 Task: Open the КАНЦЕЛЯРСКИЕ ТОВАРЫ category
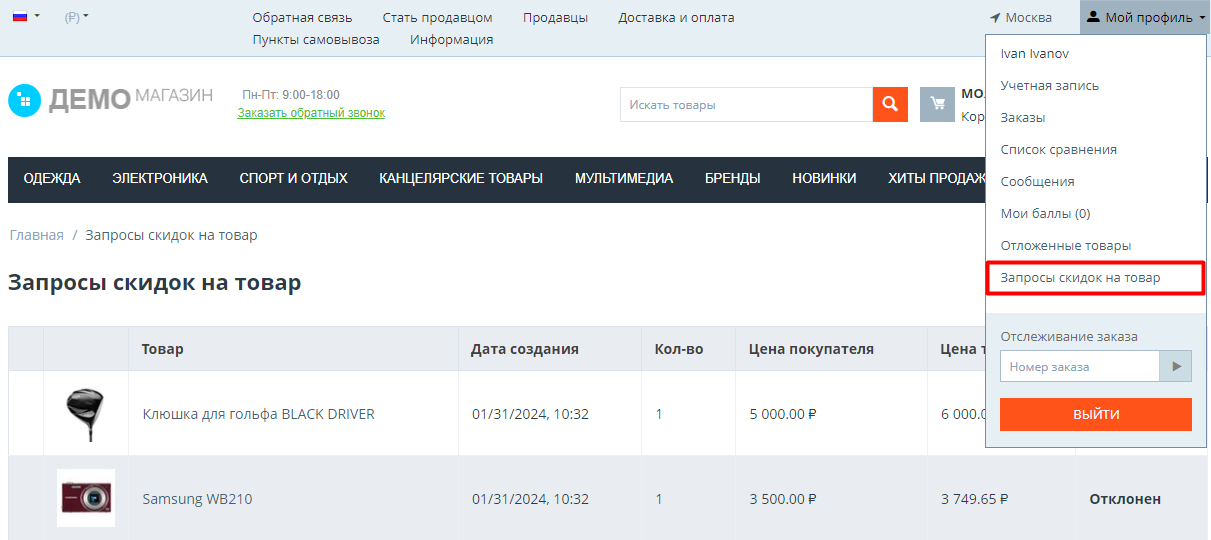[461, 178]
